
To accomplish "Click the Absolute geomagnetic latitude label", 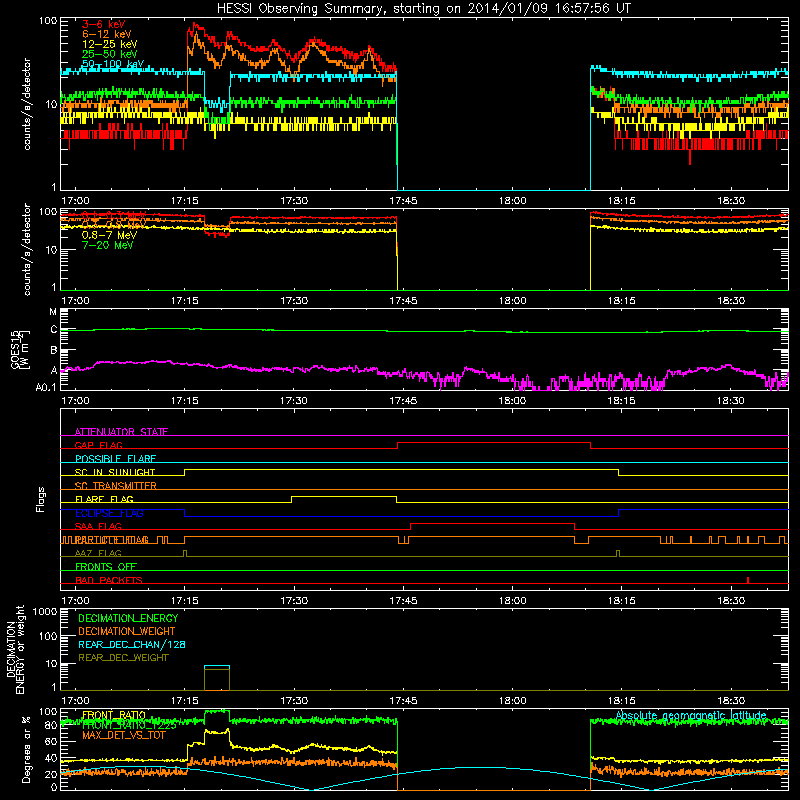I will [x=691, y=715].
